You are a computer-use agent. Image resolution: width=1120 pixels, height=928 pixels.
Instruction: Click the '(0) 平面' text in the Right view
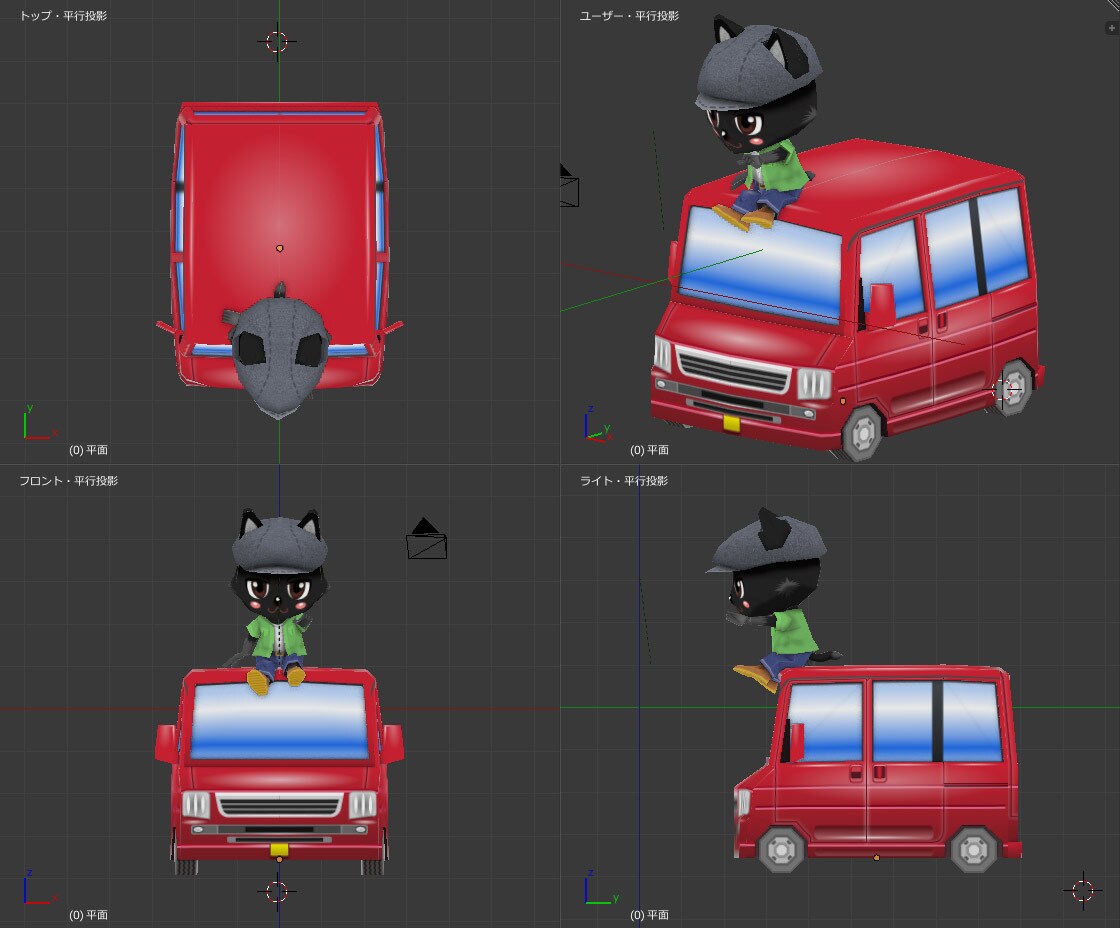pos(649,915)
